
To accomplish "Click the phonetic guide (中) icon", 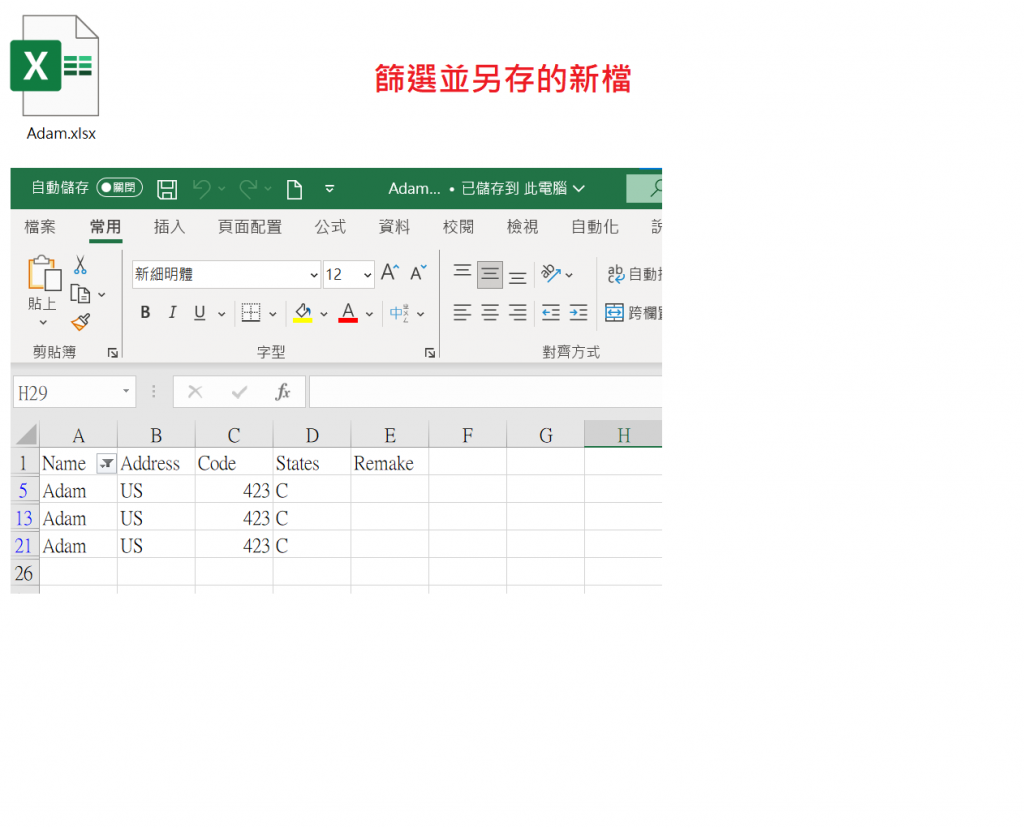I will (x=399, y=313).
